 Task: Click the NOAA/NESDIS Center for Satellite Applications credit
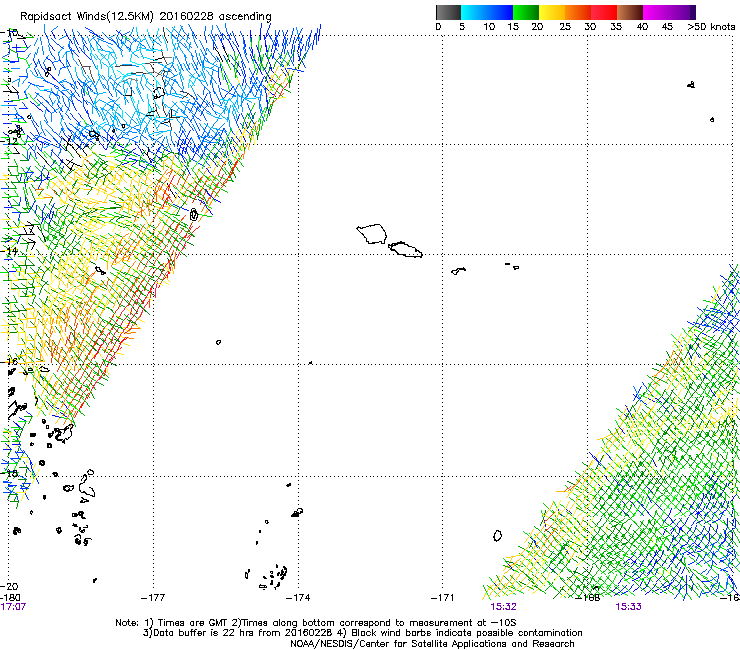point(432,644)
